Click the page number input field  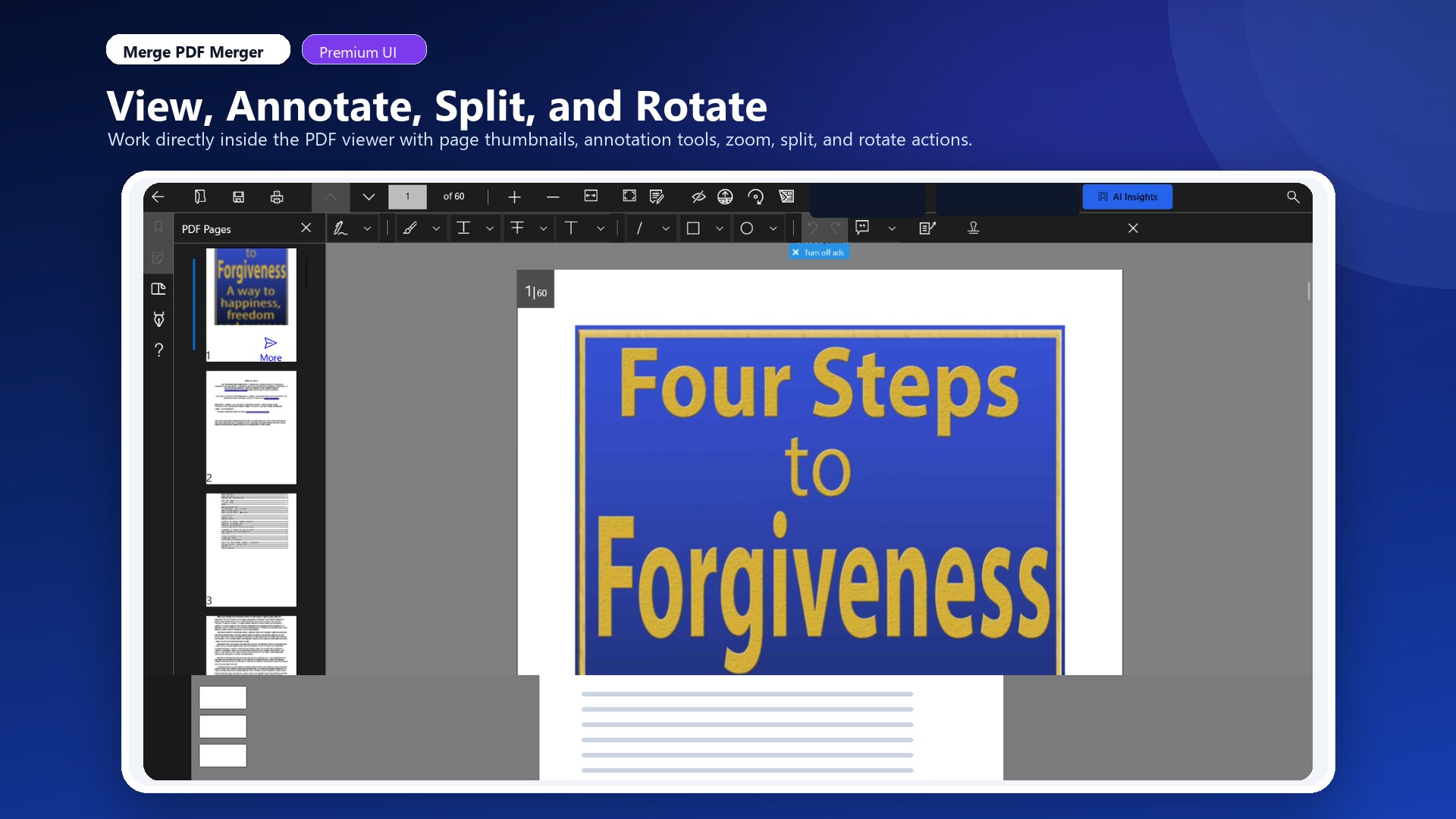click(407, 197)
